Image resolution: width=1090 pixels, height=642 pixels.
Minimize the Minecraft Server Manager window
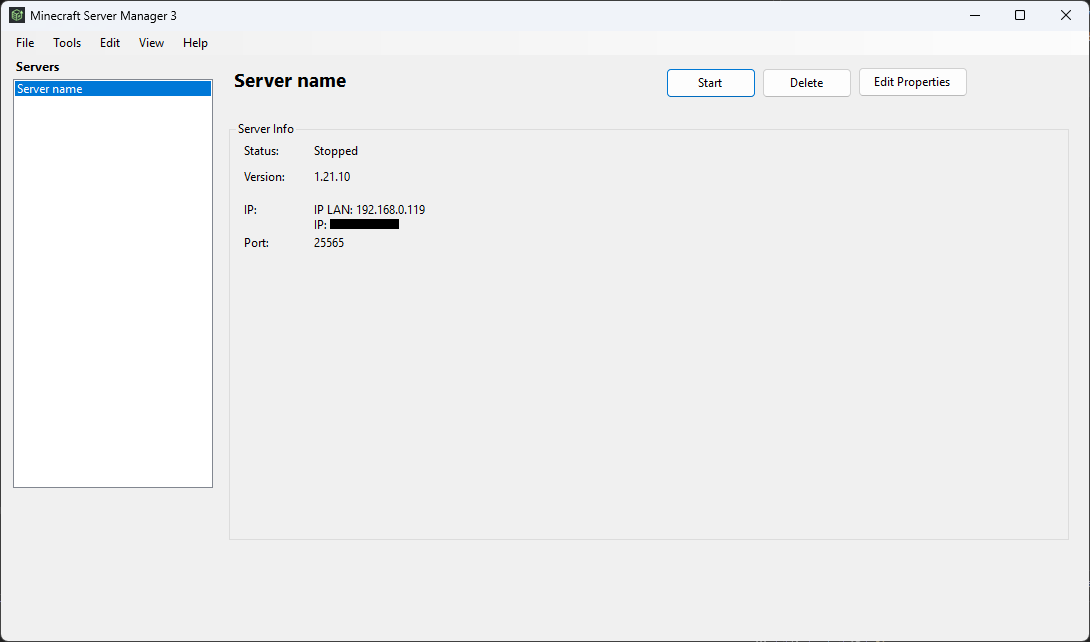(x=974, y=15)
